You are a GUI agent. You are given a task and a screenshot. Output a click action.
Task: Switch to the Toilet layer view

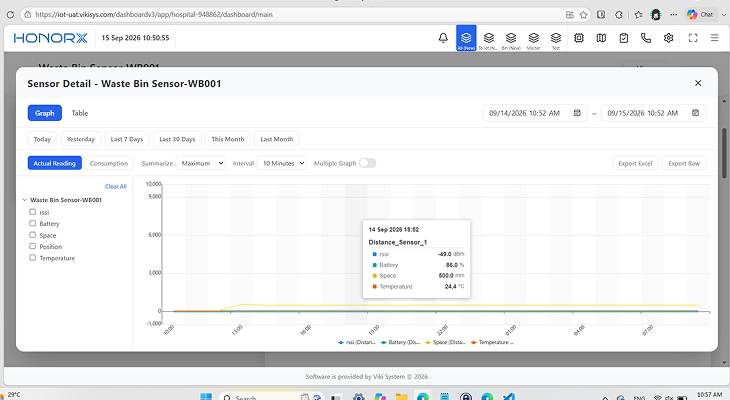pos(488,39)
